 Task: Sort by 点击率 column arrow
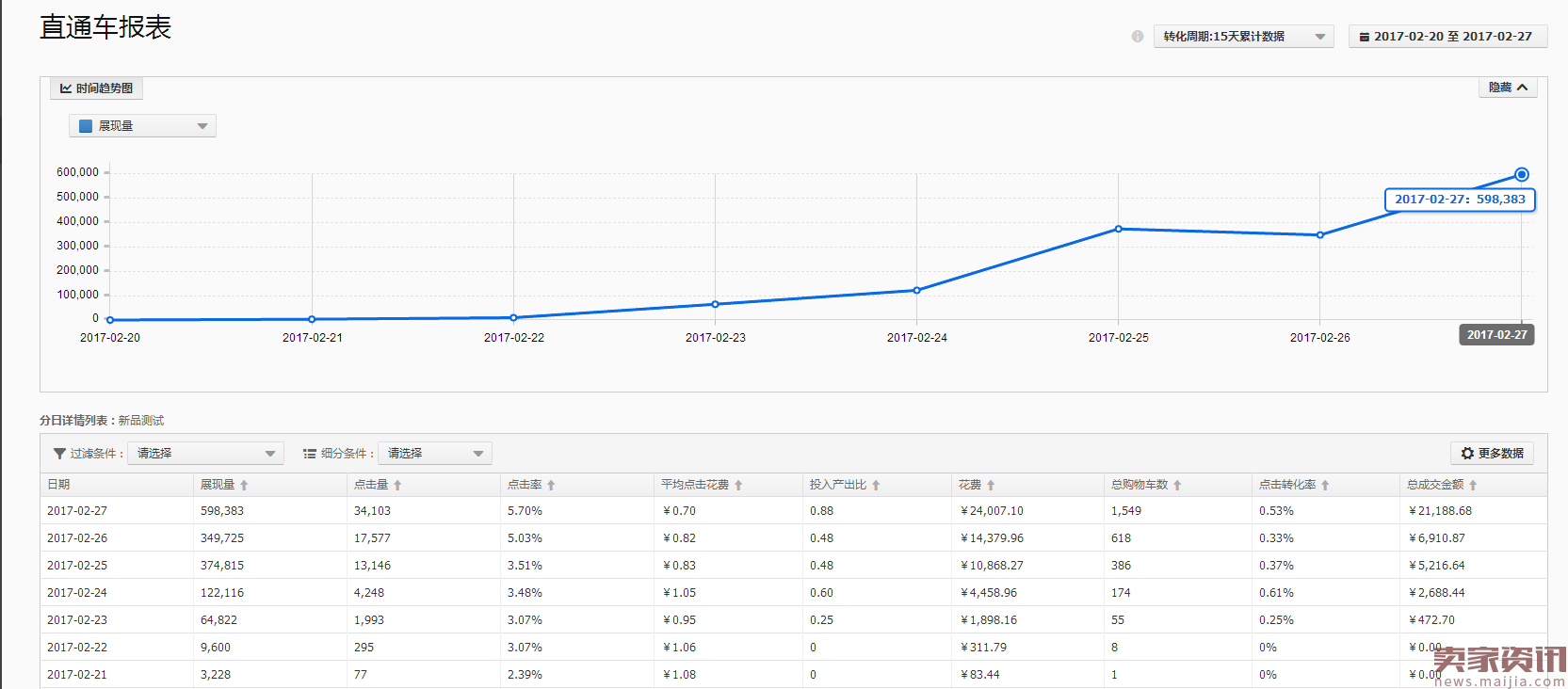click(x=551, y=486)
